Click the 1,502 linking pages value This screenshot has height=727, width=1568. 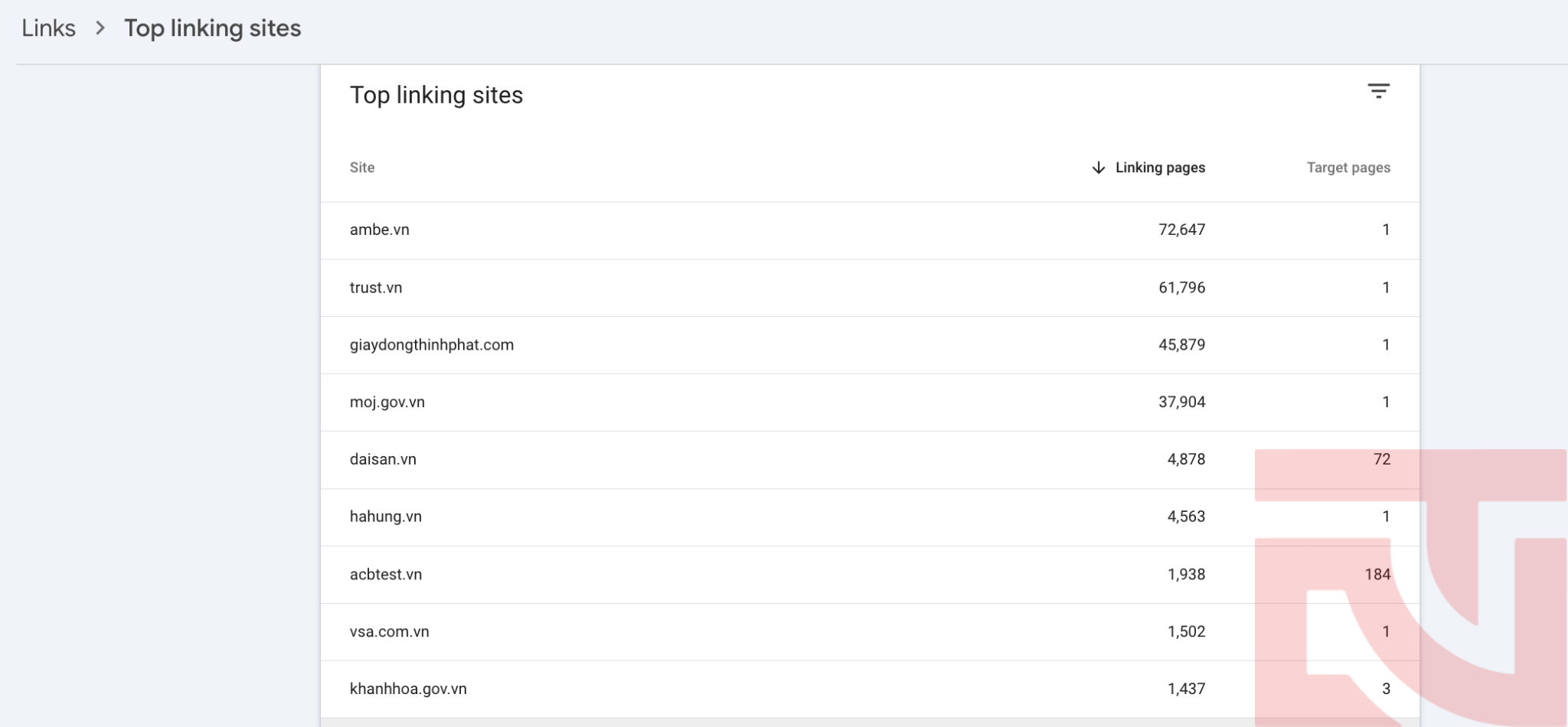pos(1186,632)
